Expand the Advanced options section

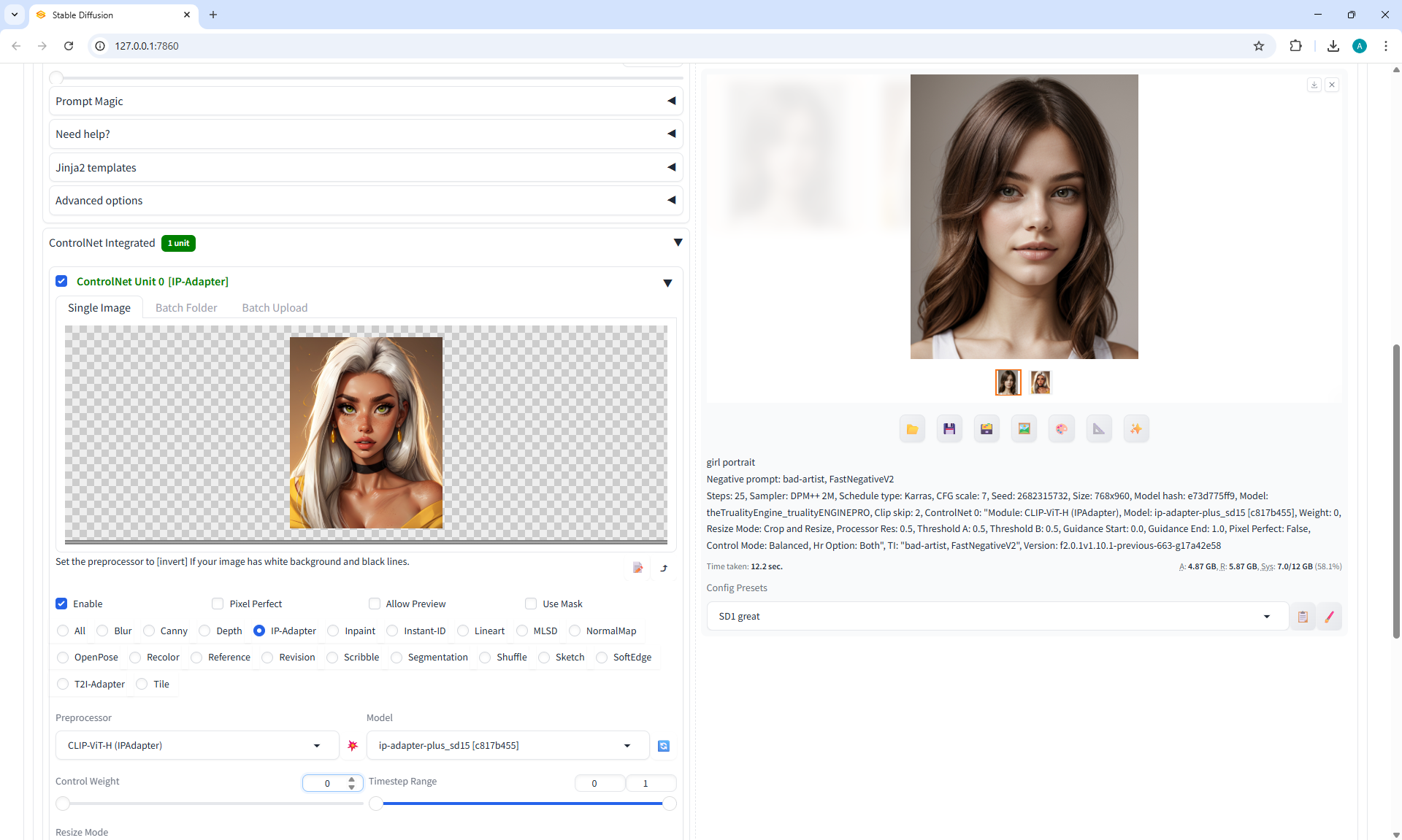coord(365,200)
